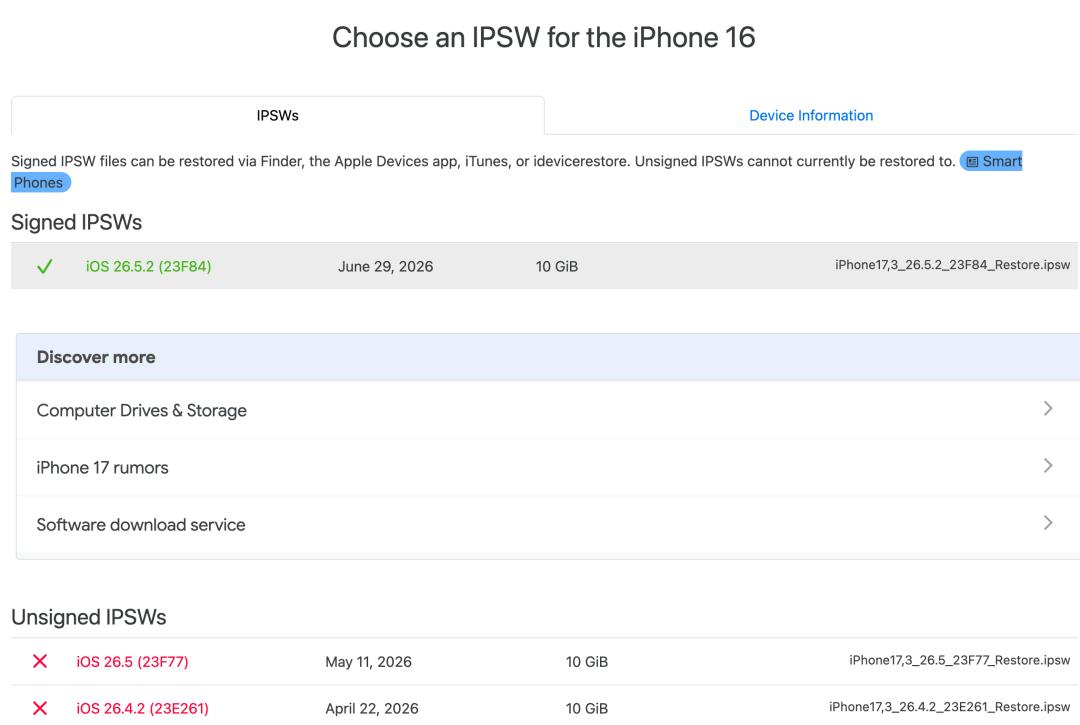Click the iPhone17,3_26.5_23F77_Restore.ipsw filename
1080x725 pixels.
click(x=959, y=660)
